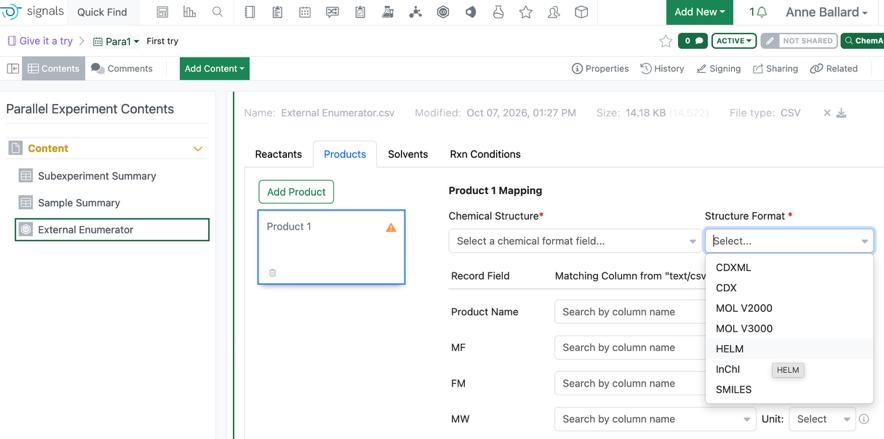
Task: Click the Product Name column search field
Action: point(630,312)
